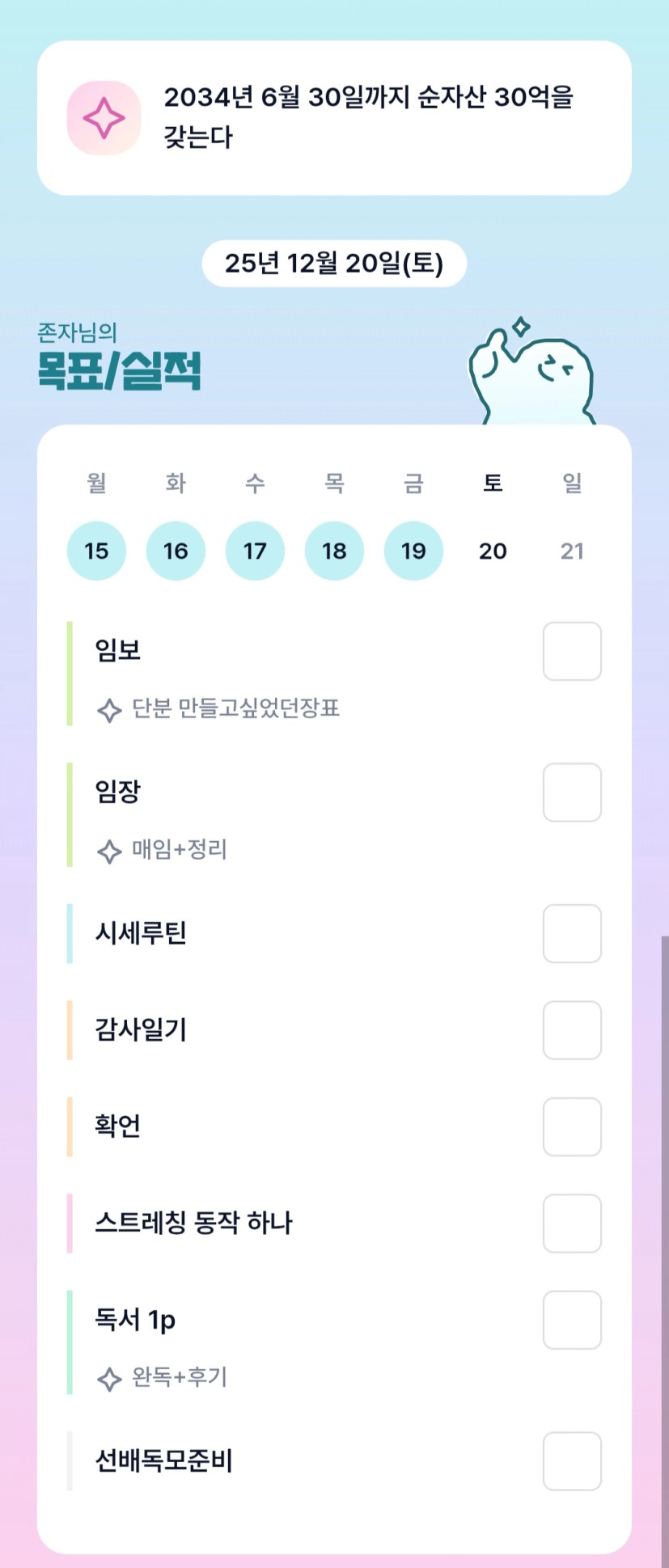
Task: Check the 임보 checkbox
Action: [572, 651]
